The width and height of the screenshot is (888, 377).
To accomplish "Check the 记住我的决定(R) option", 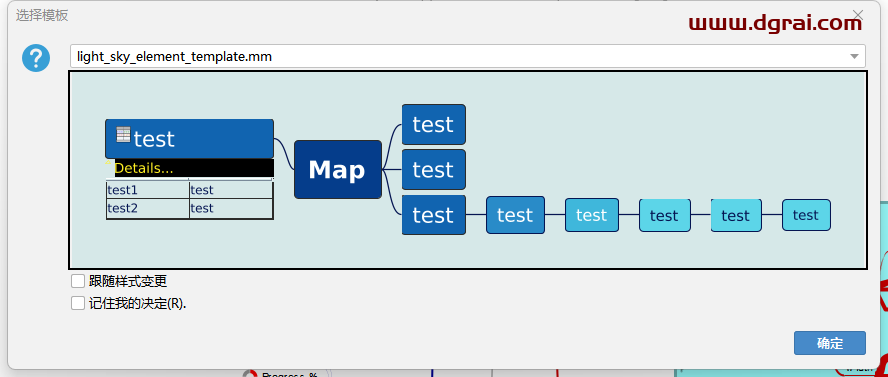I will pos(78,303).
